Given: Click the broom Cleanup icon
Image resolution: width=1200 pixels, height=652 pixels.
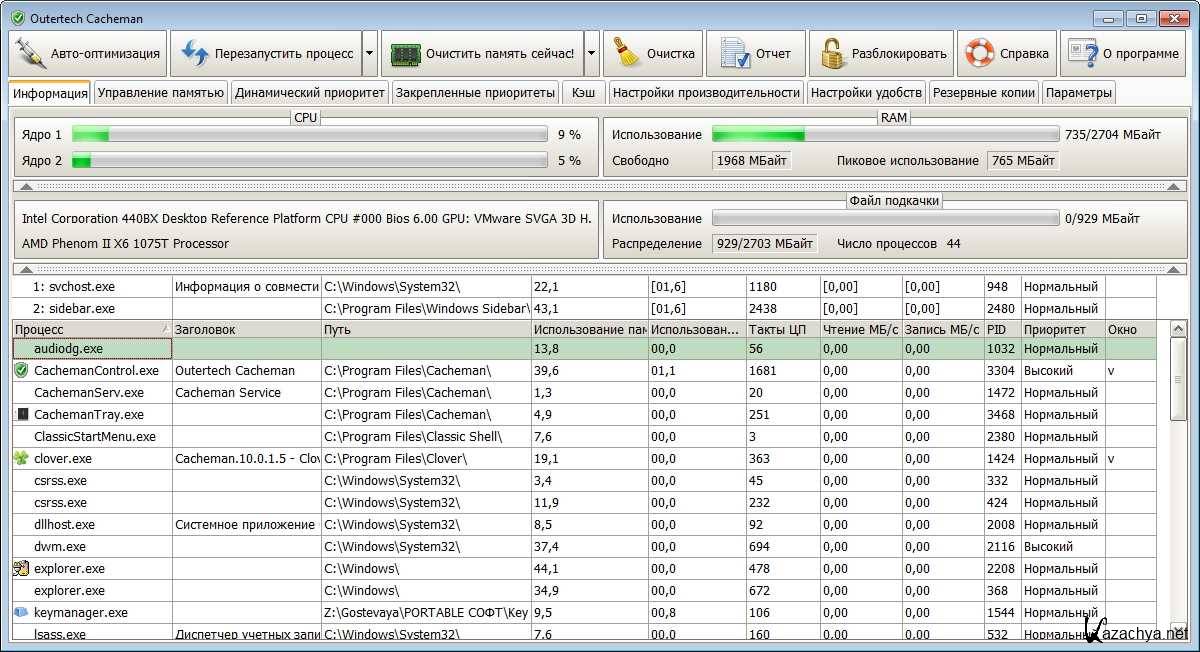Looking at the screenshot, I should point(626,54).
